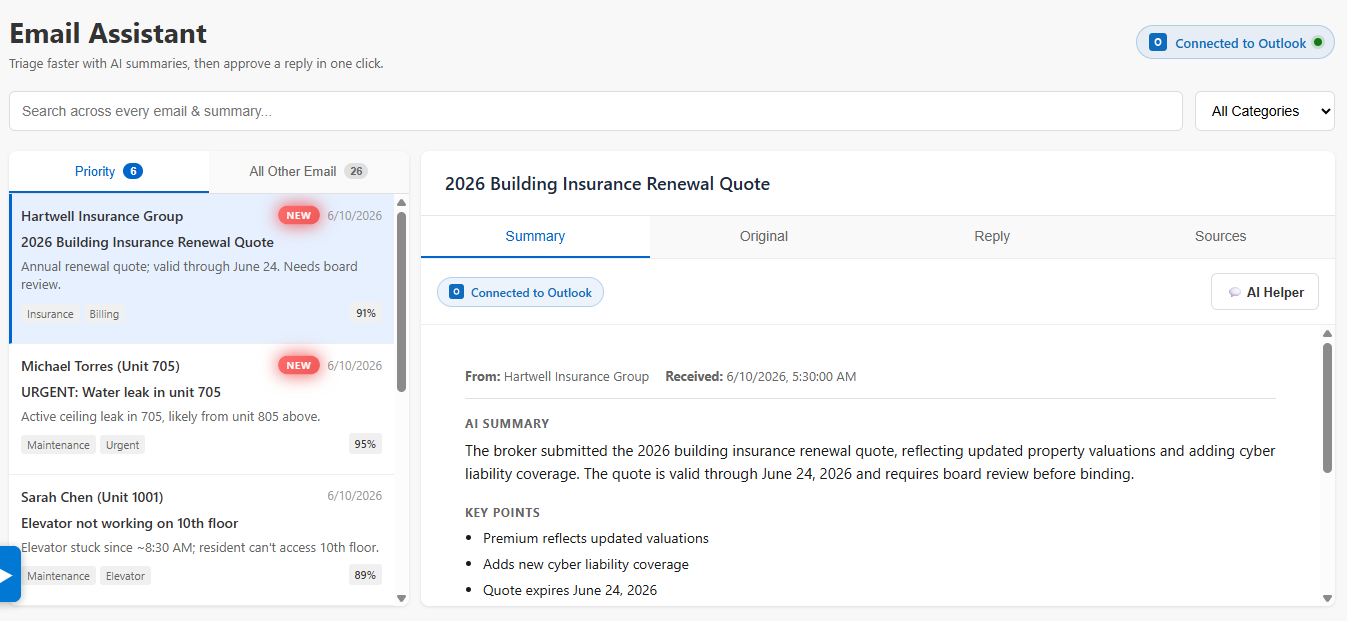This screenshot has width=1347, height=621.
Task: Click the Outlook icon in the summary toolbar badge
Action: 456,292
